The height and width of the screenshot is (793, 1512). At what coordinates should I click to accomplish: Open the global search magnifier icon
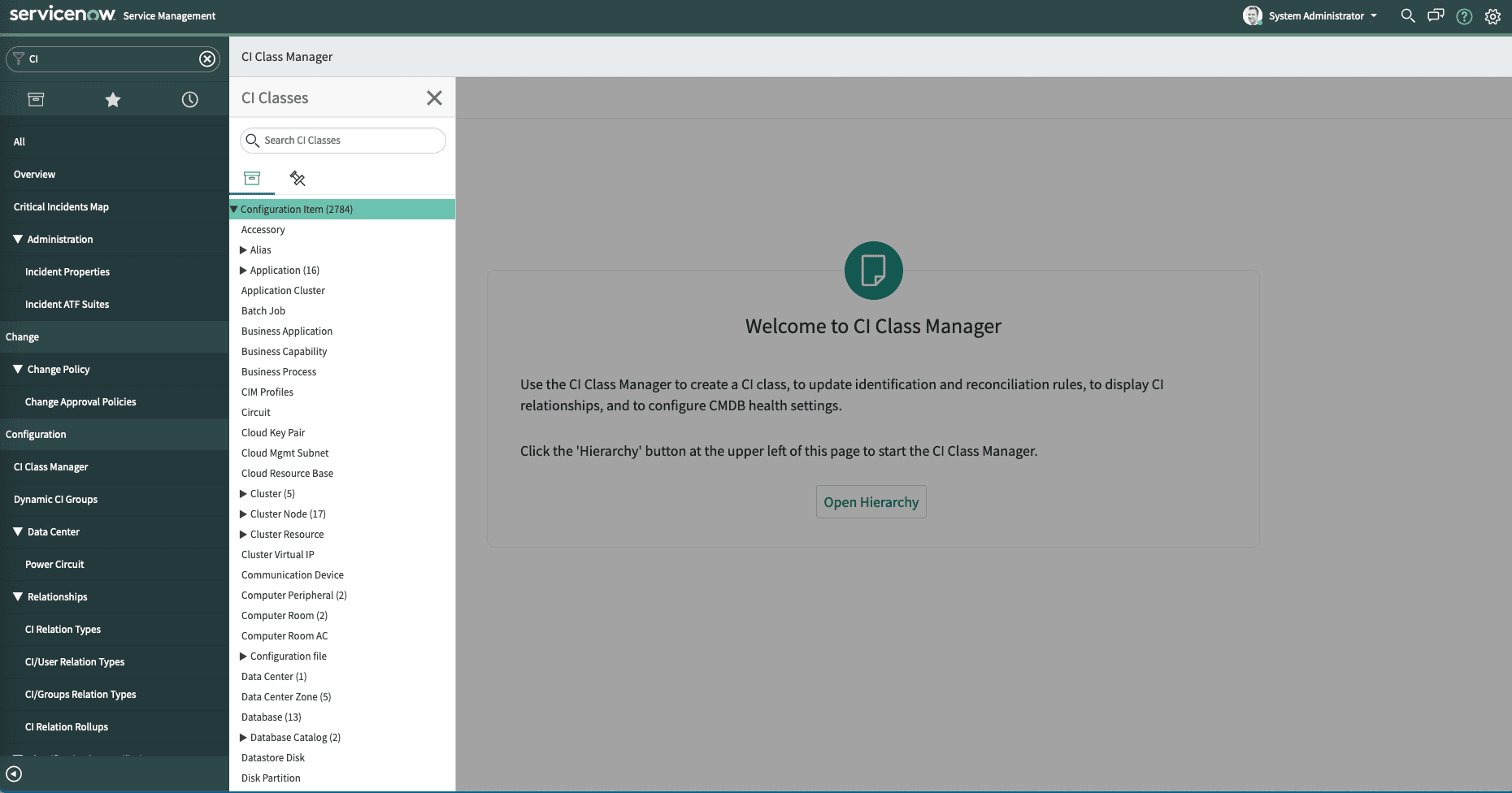[x=1407, y=15]
